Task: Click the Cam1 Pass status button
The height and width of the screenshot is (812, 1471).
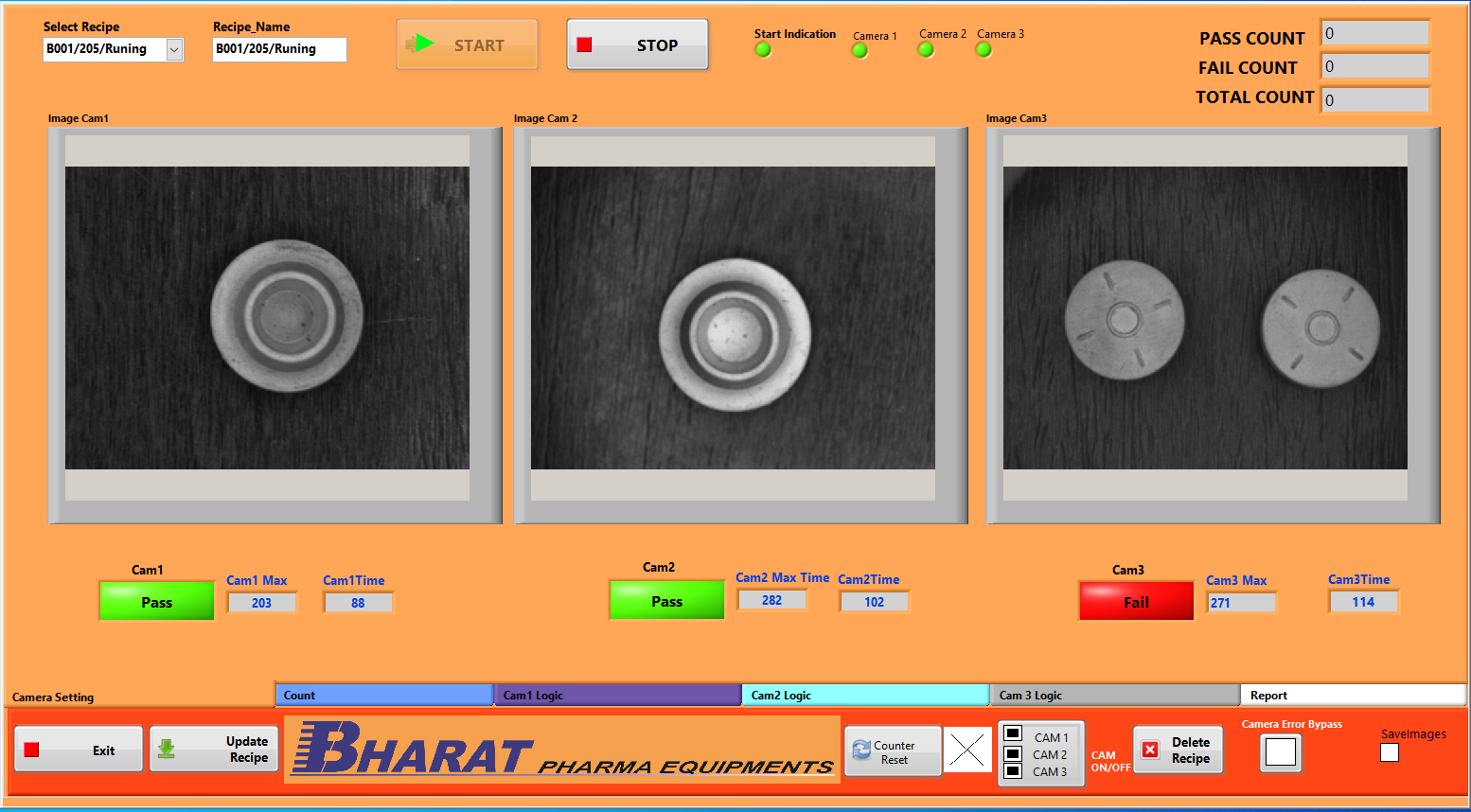Action: pyautogui.click(x=157, y=602)
